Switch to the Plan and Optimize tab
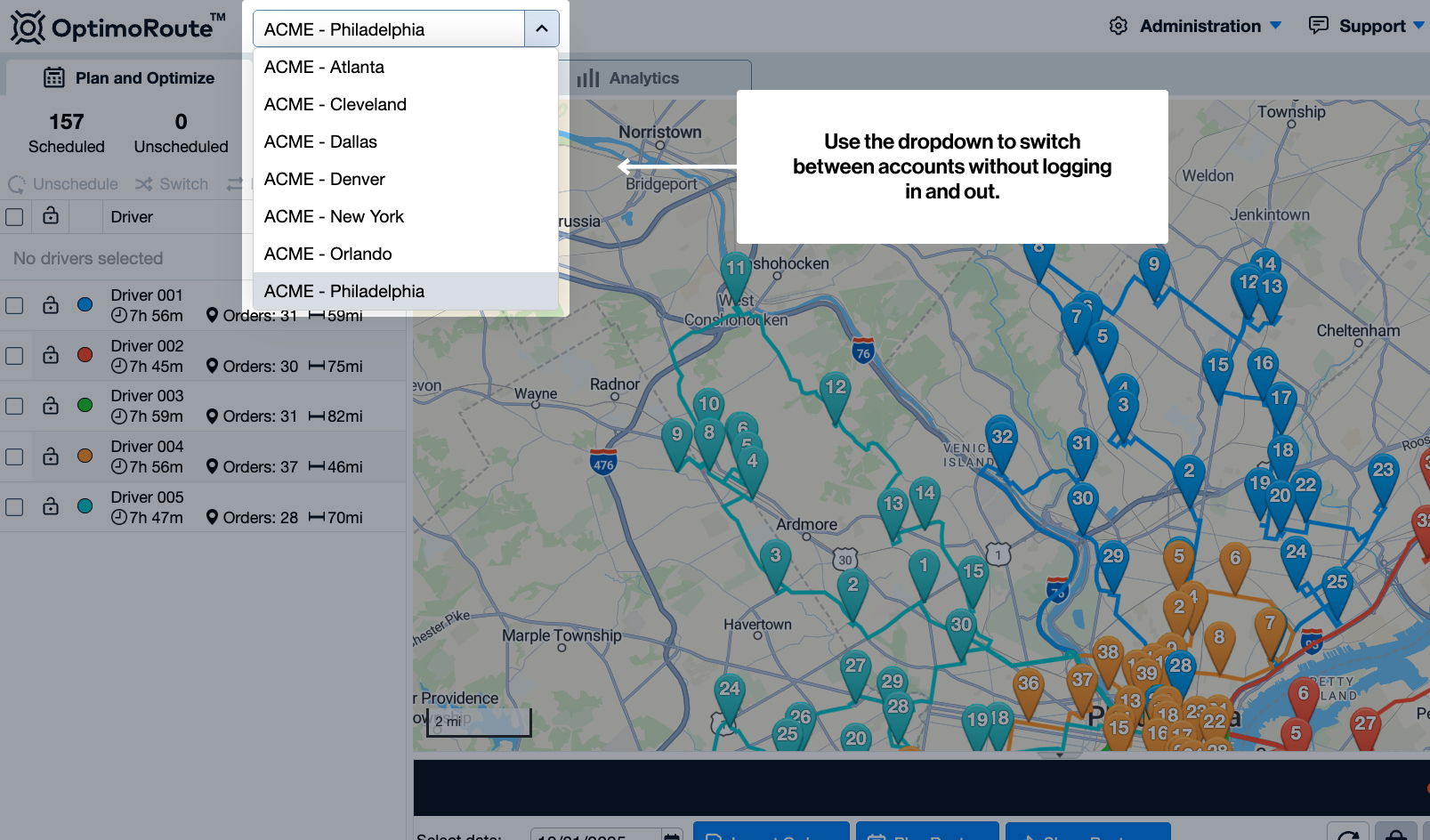This screenshot has width=1430, height=840. 129,78
